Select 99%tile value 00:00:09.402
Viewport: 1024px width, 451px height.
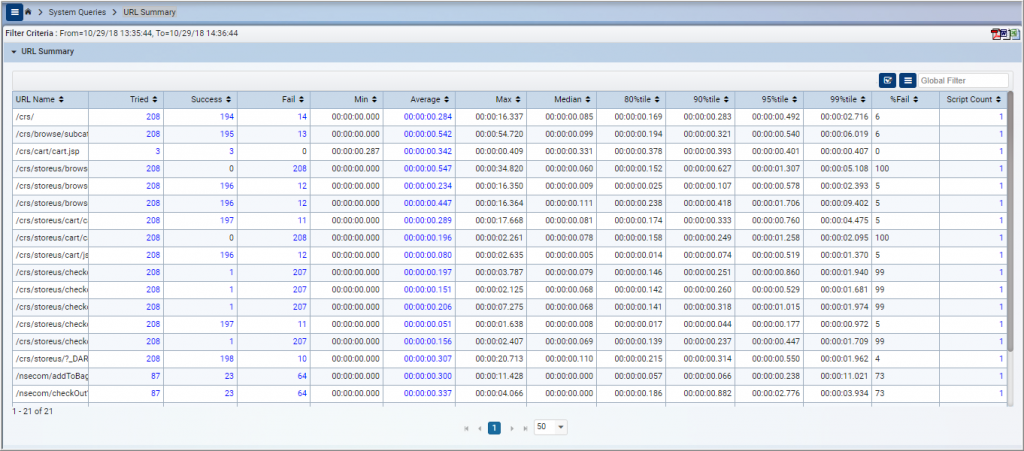click(x=844, y=203)
